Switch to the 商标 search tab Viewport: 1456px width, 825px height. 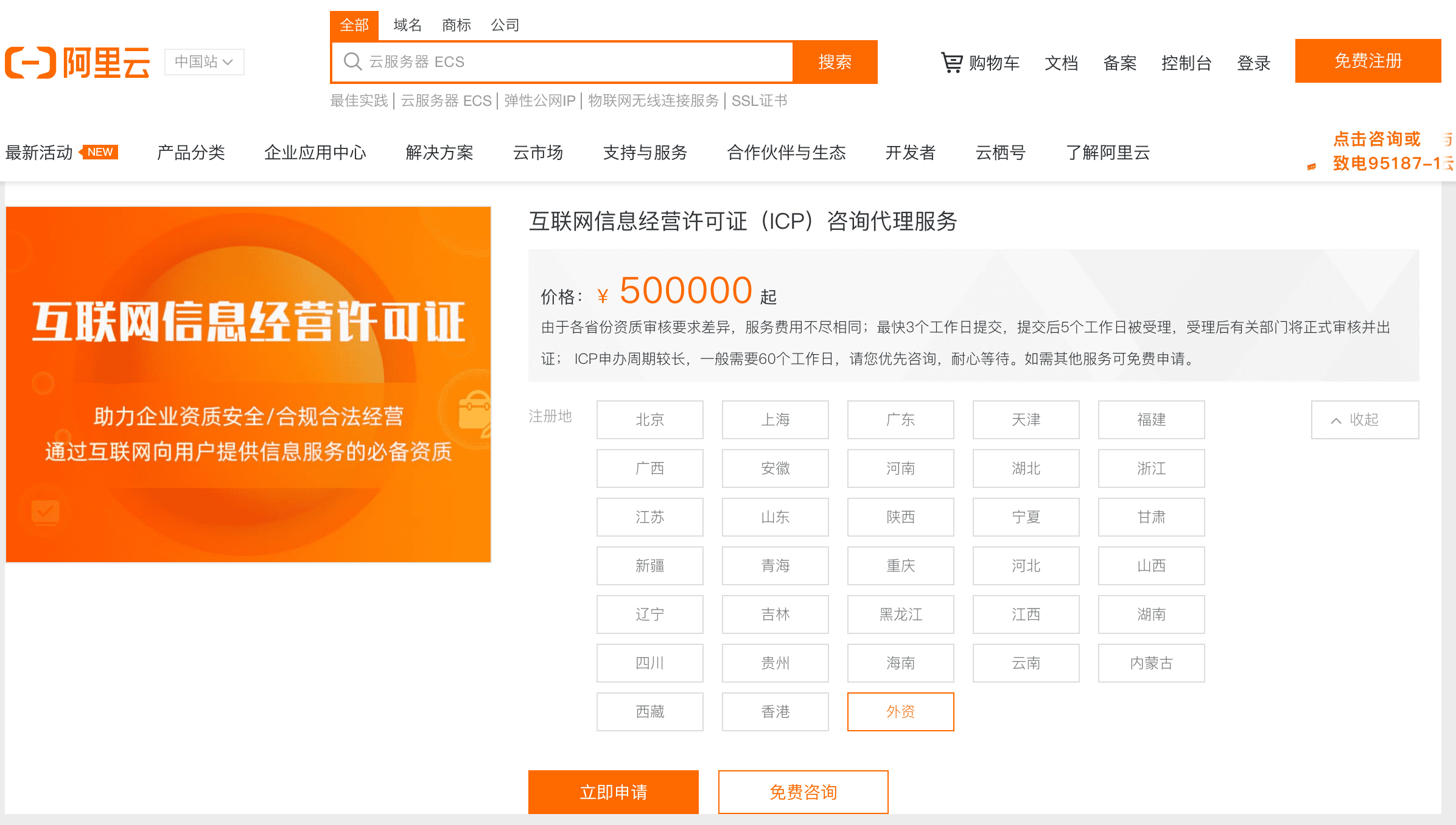coord(456,25)
